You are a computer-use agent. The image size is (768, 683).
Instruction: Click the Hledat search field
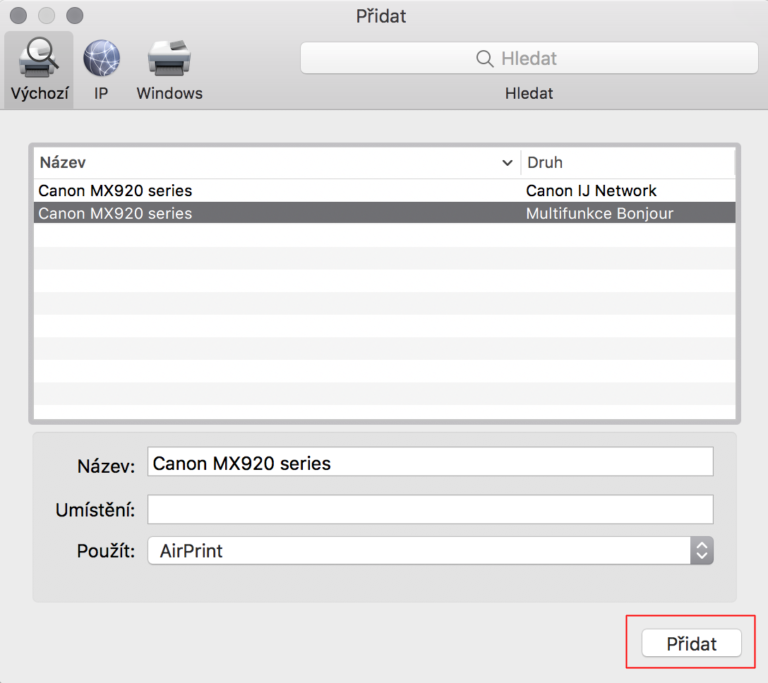[x=528, y=59]
